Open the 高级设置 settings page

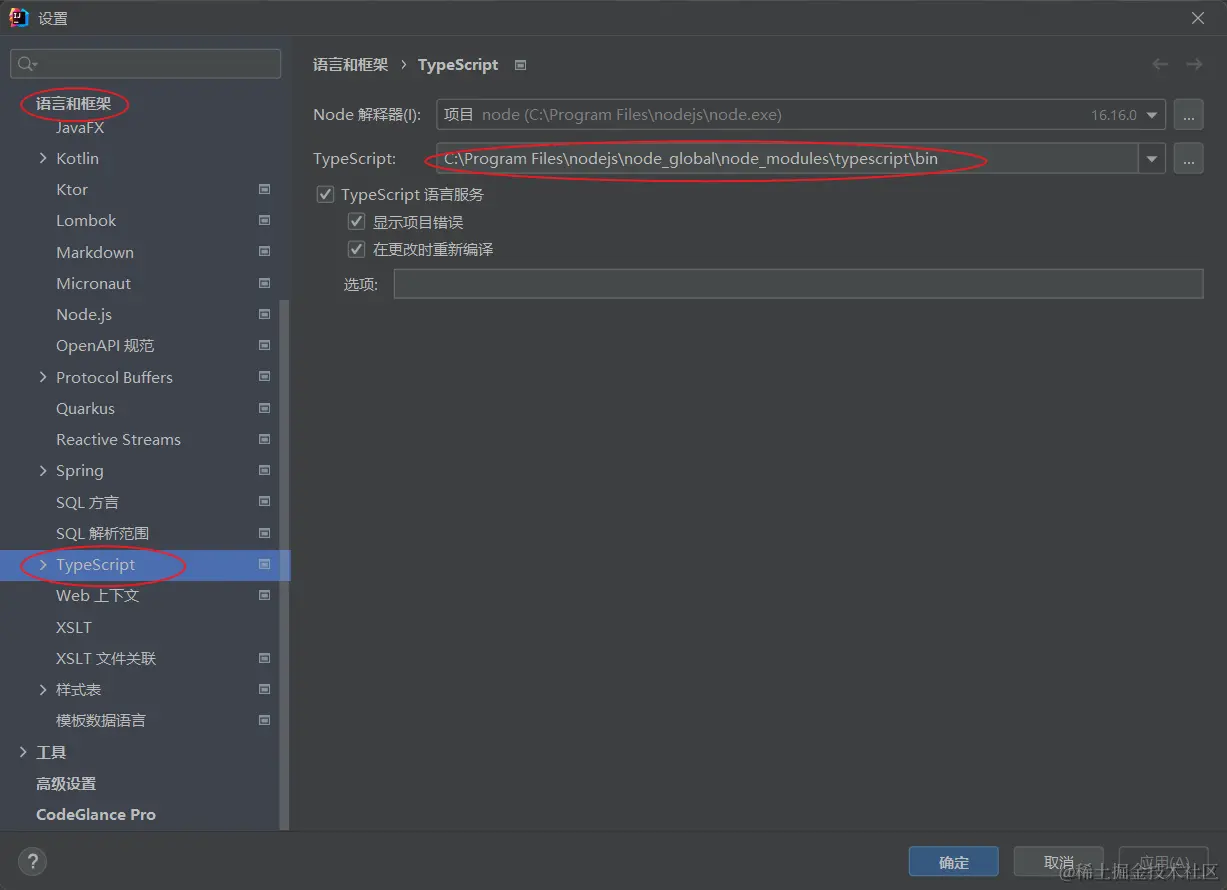(66, 783)
